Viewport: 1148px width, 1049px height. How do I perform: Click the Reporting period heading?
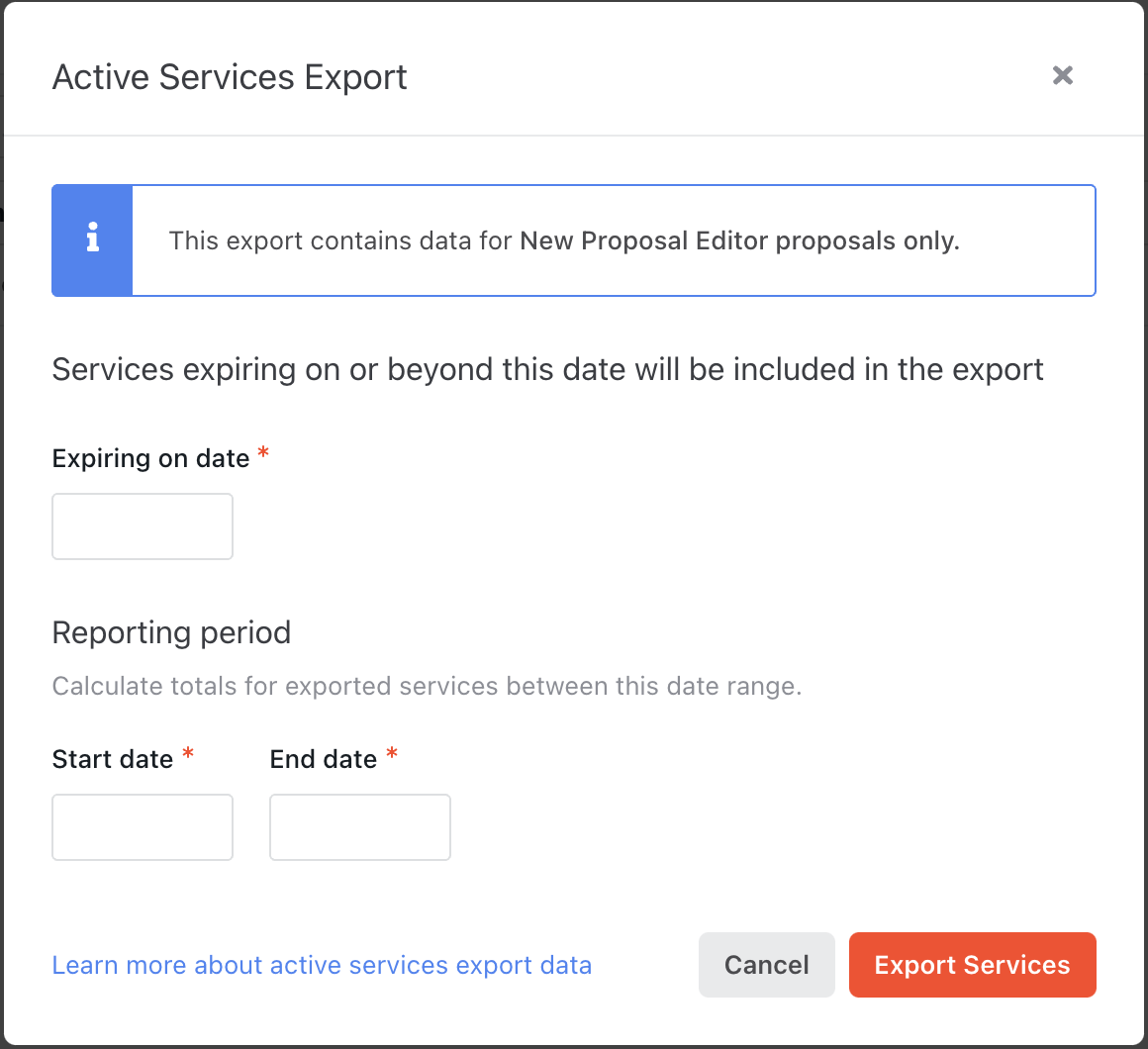coord(171,632)
